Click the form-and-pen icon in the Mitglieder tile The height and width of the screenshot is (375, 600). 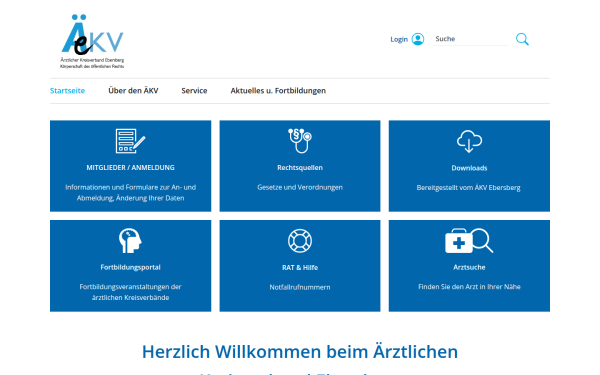(130, 141)
